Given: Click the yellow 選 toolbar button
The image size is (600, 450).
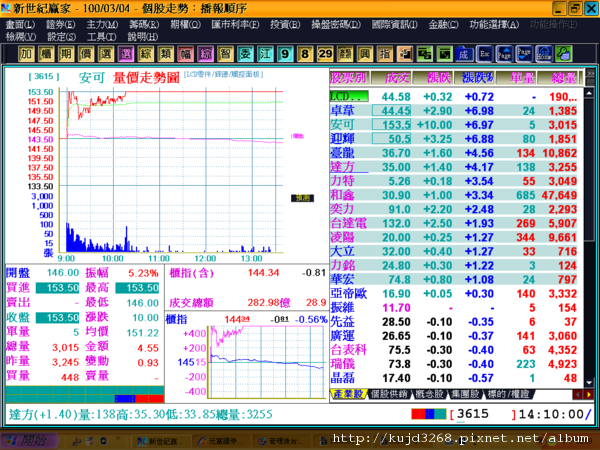Looking at the screenshot, I should (x=106, y=54).
